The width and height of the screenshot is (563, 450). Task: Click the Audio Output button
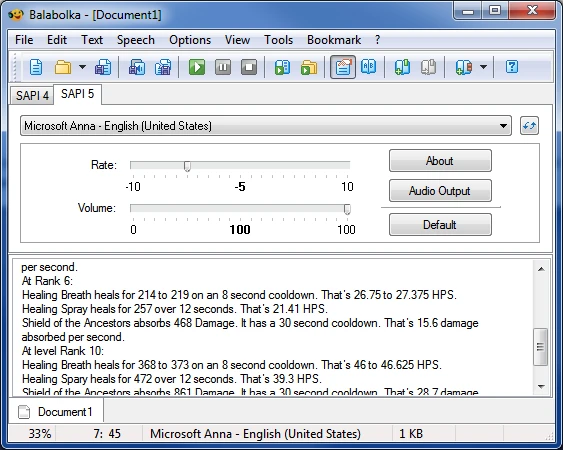pyautogui.click(x=440, y=191)
